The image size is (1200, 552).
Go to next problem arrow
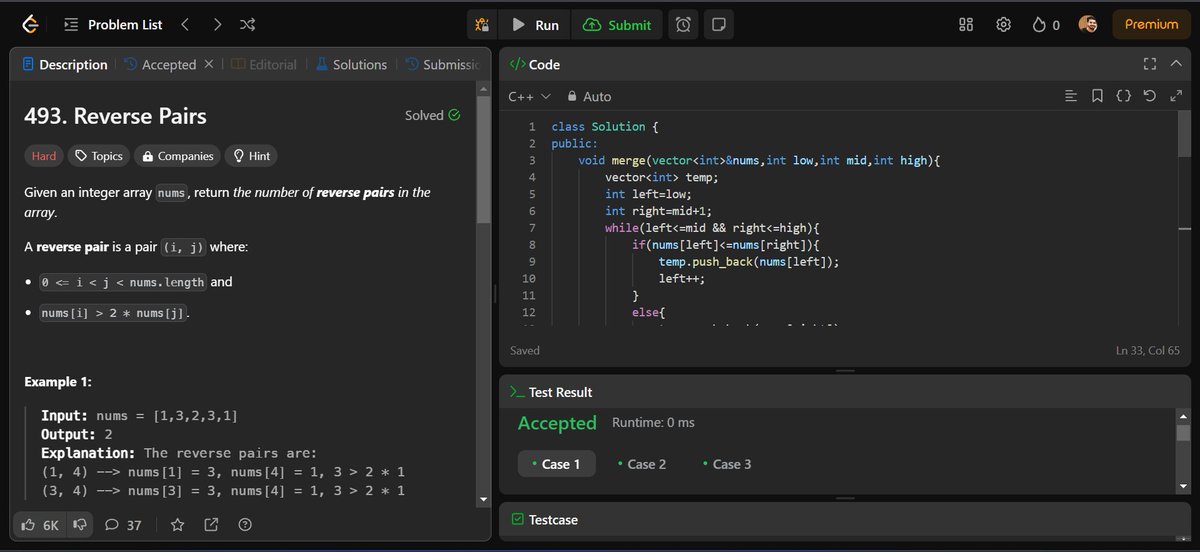217,24
